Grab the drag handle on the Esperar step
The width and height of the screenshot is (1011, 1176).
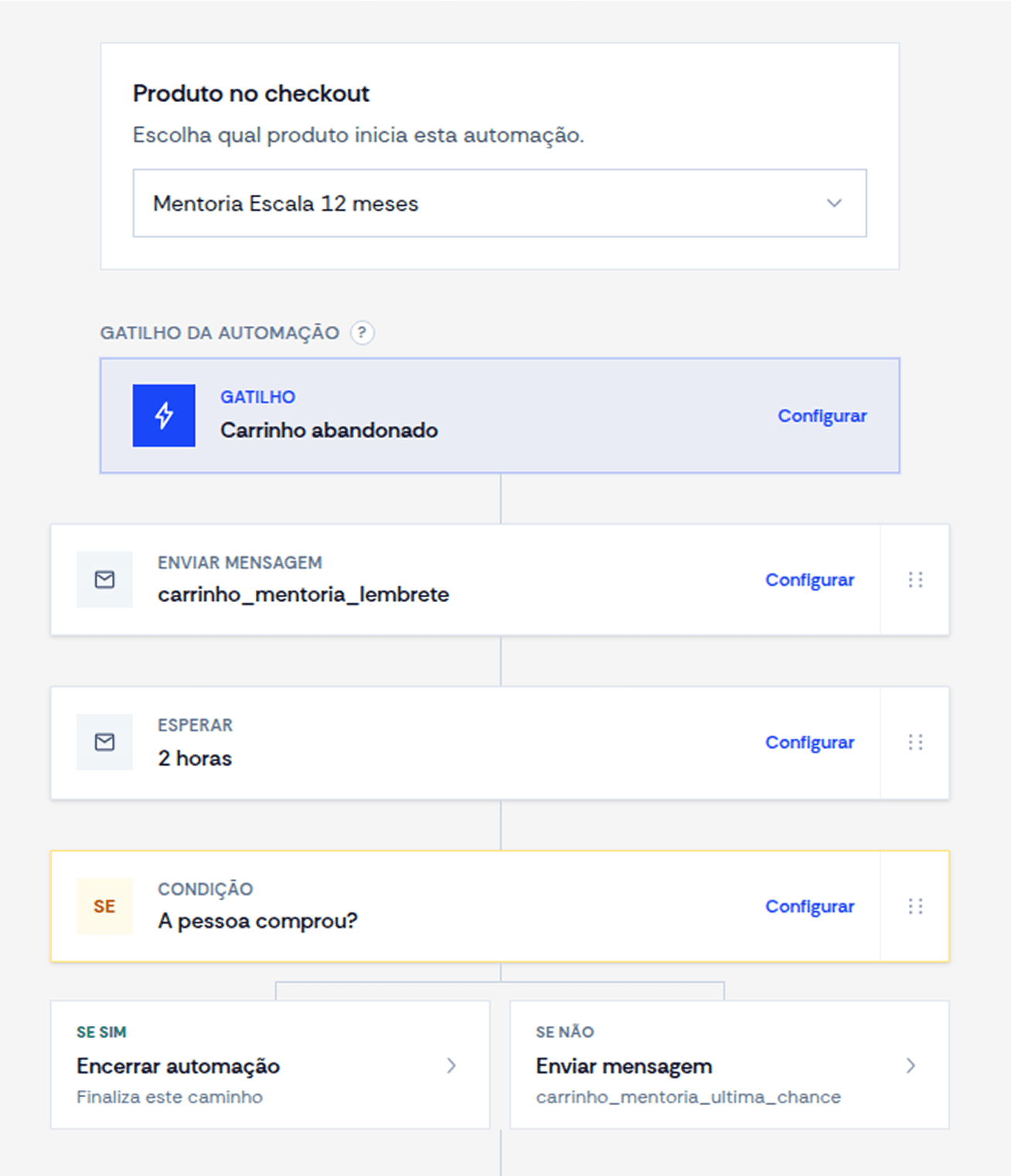pyautogui.click(x=916, y=743)
